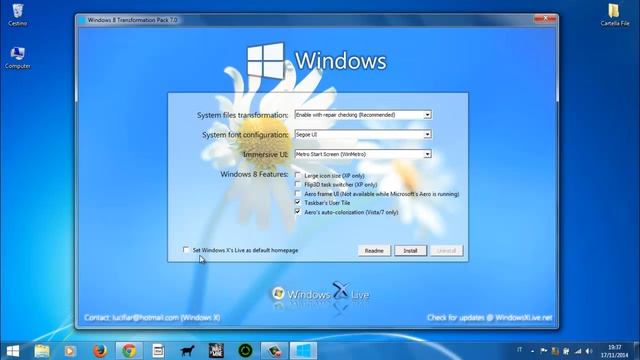Open the volume speaker tray icon
The width and height of the screenshot is (640, 360).
[x=589, y=351]
